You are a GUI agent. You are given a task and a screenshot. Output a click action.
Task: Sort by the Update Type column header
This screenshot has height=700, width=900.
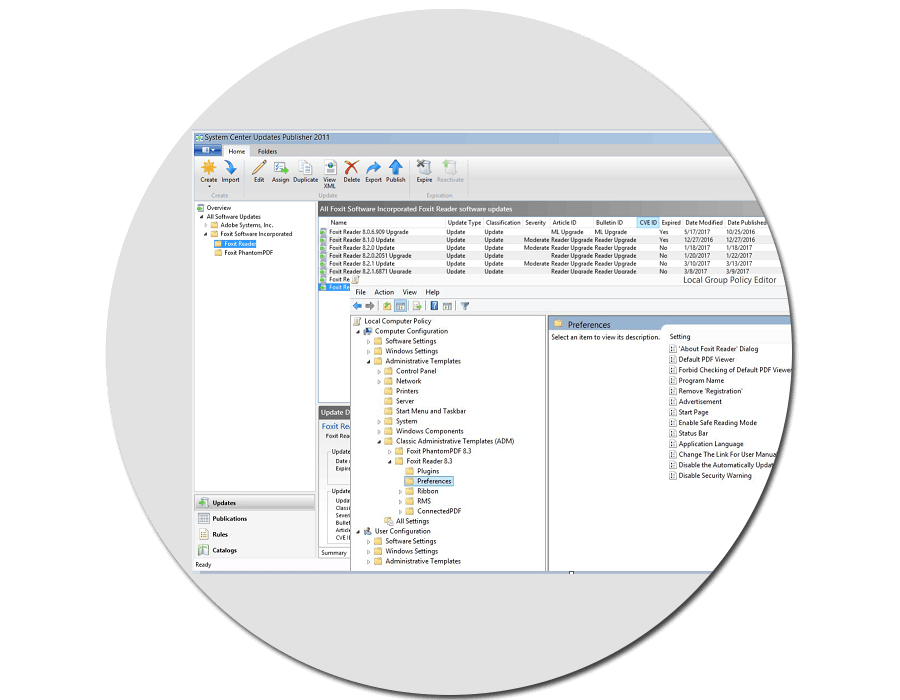(x=463, y=223)
